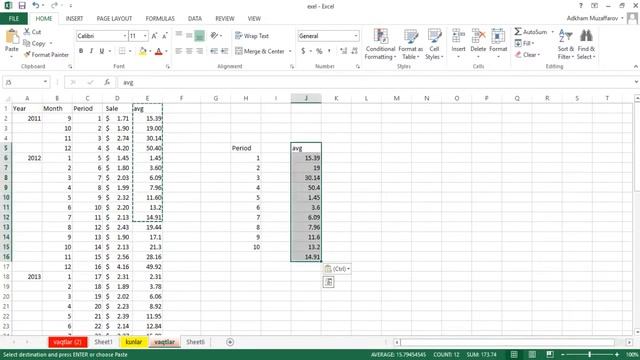Click the Undo arrow icon
The height and width of the screenshot is (360, 640).
pos(36,6)
